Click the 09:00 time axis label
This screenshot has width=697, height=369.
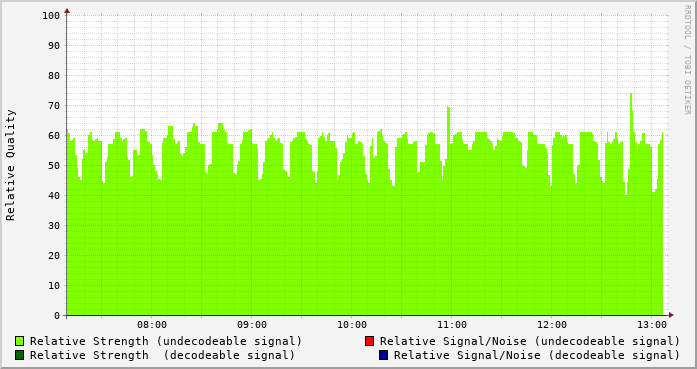click(252, 325)
